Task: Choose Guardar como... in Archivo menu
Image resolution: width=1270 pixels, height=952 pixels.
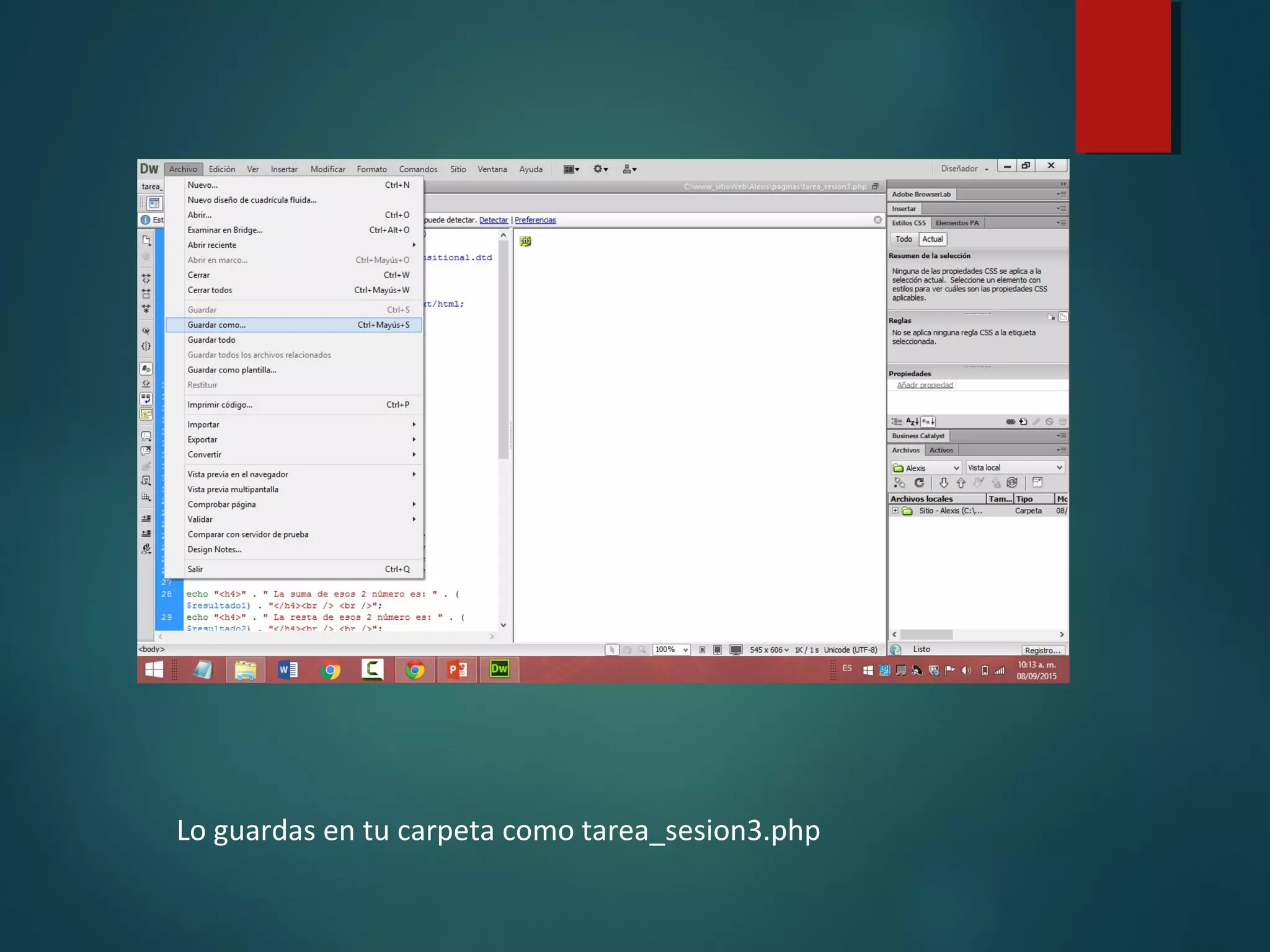Action: 294,325
